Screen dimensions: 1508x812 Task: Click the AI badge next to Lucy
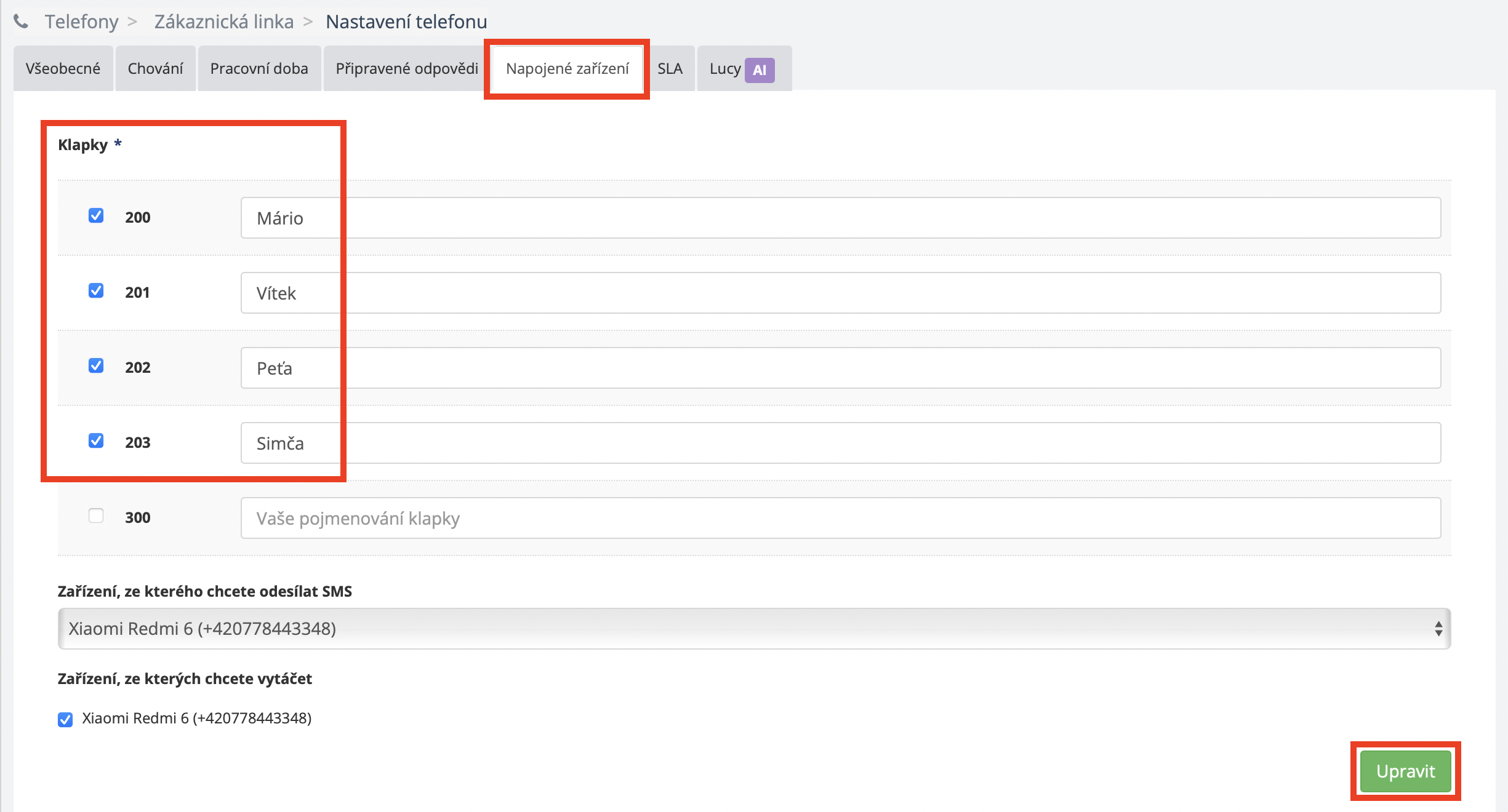(x=759, y=70)
